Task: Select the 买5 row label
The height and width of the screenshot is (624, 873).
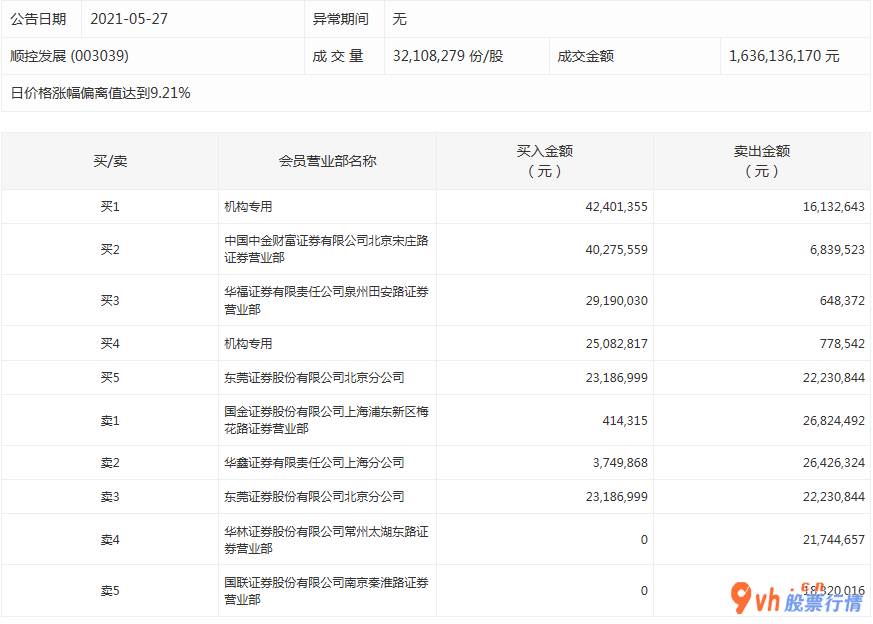Action: 110,377
